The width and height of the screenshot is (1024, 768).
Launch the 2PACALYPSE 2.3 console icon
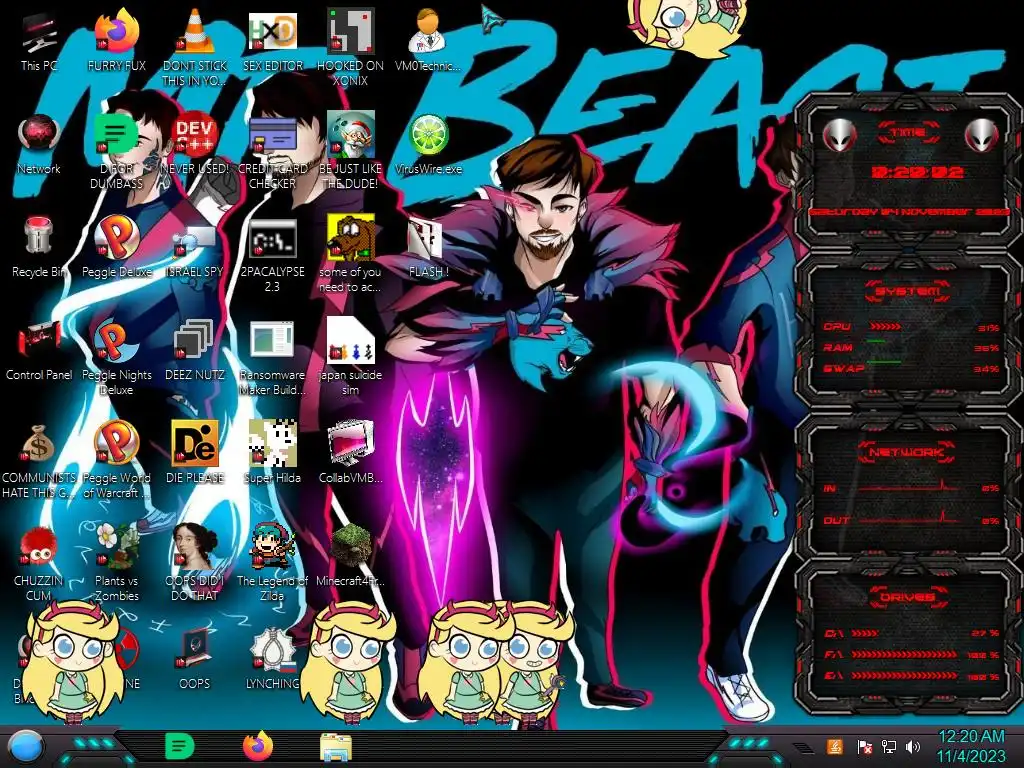coord(272,255)
